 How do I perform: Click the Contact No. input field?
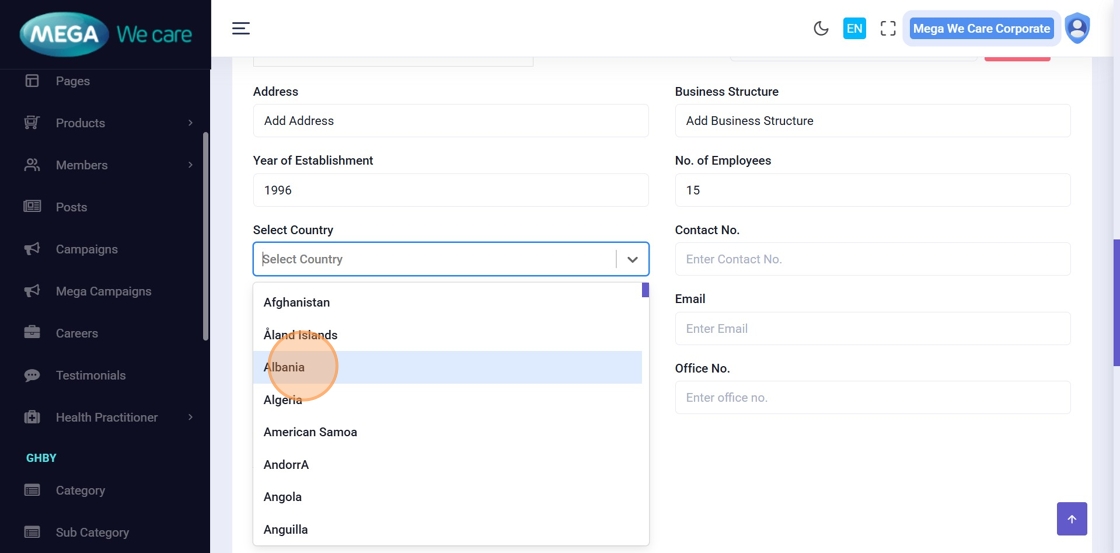pyautogui.click(x=872, y=260)
